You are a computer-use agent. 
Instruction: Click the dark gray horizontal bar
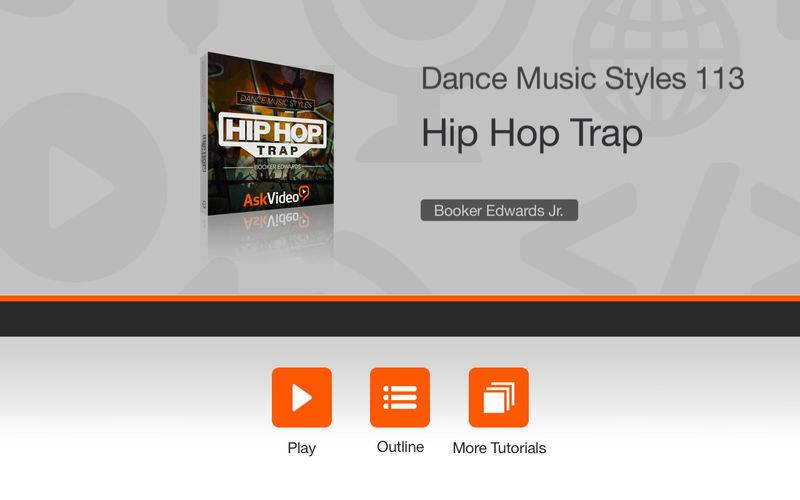point(400,319)
